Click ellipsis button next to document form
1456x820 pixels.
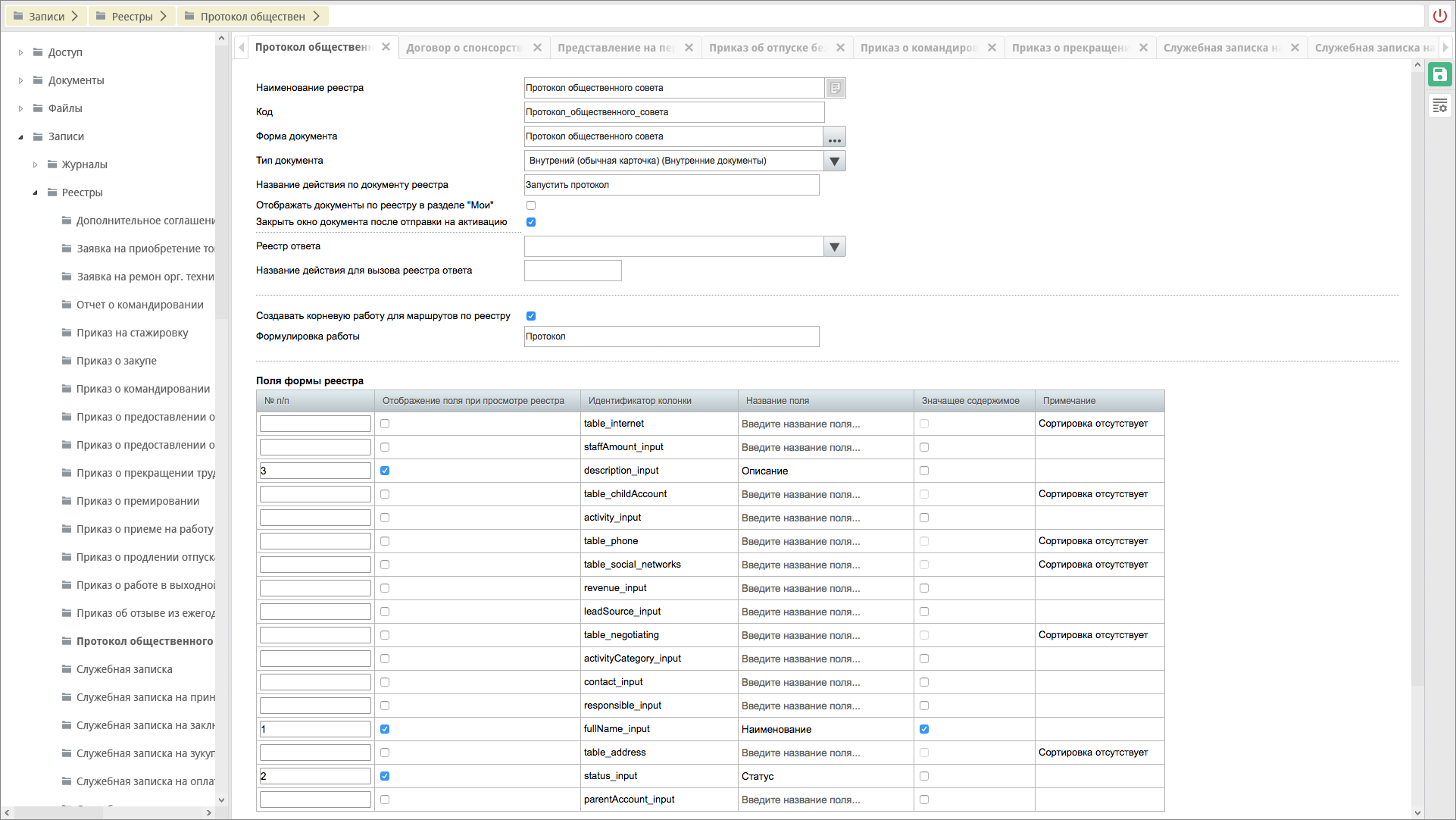point(834,137)
